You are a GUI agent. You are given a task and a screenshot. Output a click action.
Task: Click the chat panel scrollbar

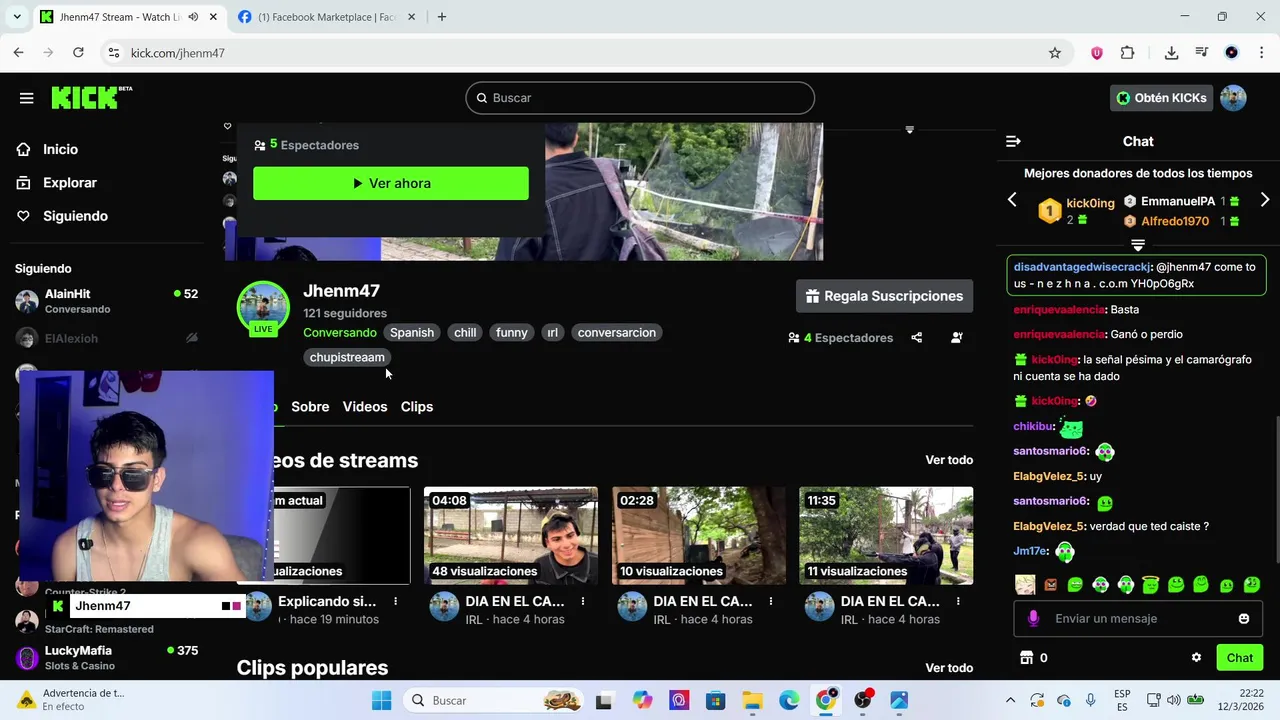pyautogui.click(x=1276, y=490)
